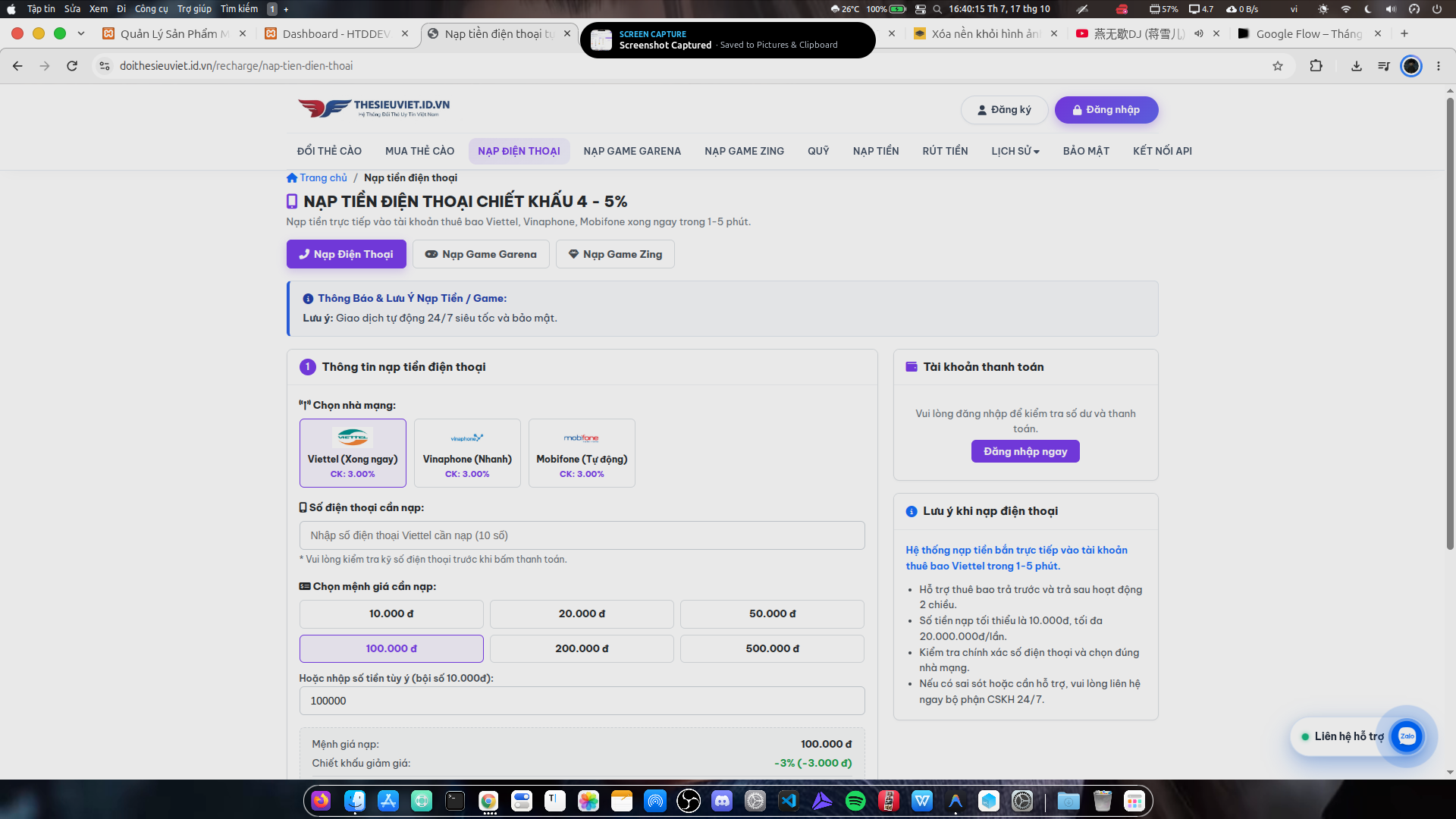Image resolution: width=1456 pixels, height=819 pixels.
Task: Expand the LỊCH SỬ dropdown menu
Action: tap(1015, 151)
